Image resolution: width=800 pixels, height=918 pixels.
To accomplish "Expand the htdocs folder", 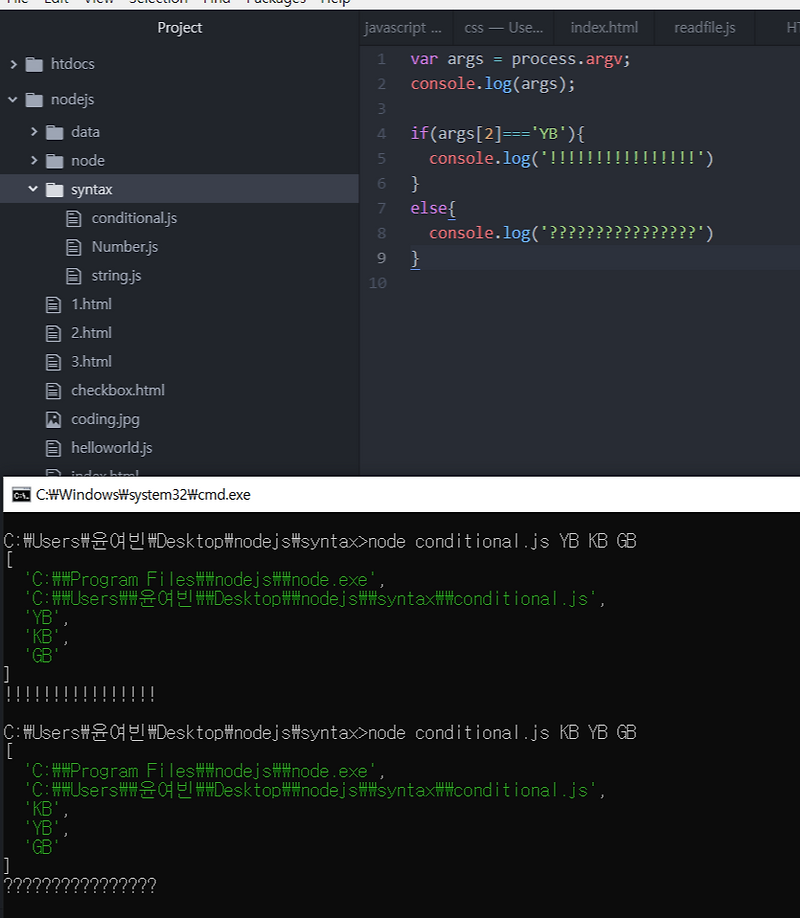I will tap(13, 64).
